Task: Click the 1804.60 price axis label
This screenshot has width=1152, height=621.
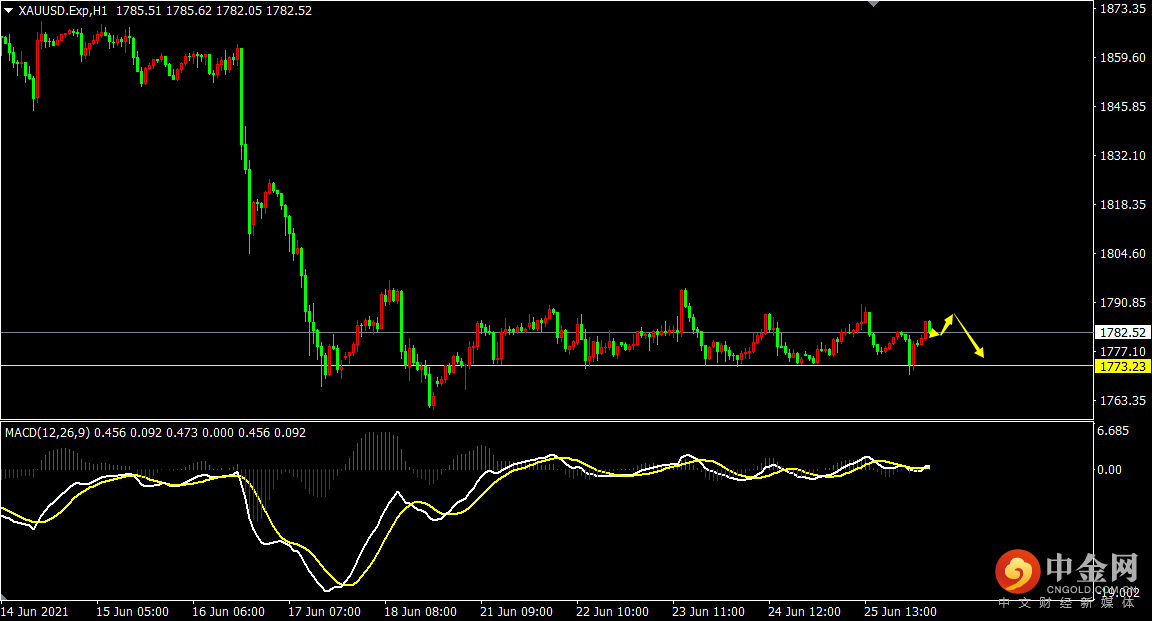Action: coord(1122,254)
